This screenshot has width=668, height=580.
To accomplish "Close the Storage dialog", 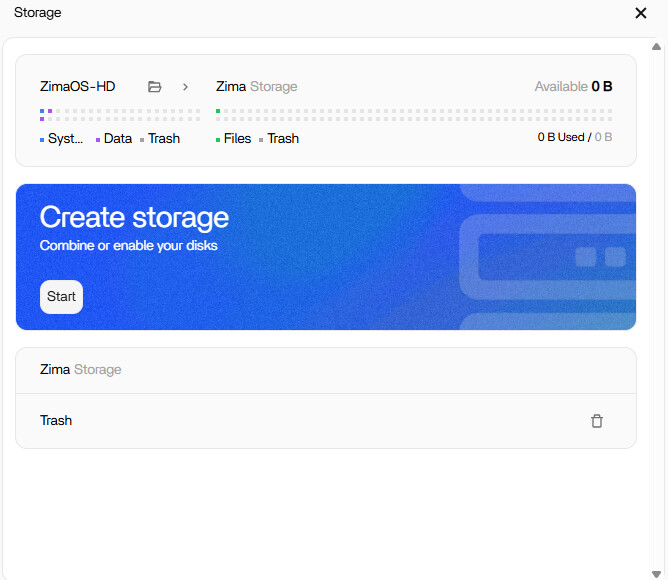I will pos(641,13).
